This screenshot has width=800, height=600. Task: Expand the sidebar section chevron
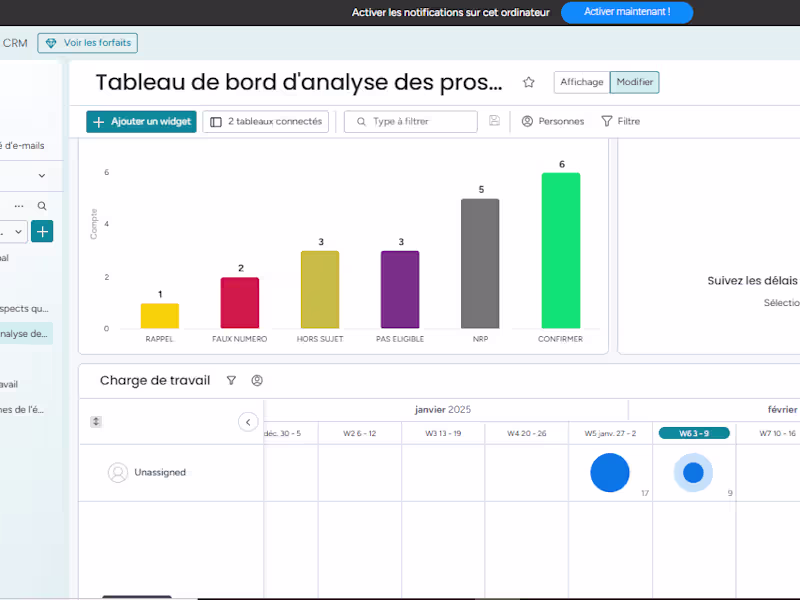pyautogui.click(x=42, y=176)
